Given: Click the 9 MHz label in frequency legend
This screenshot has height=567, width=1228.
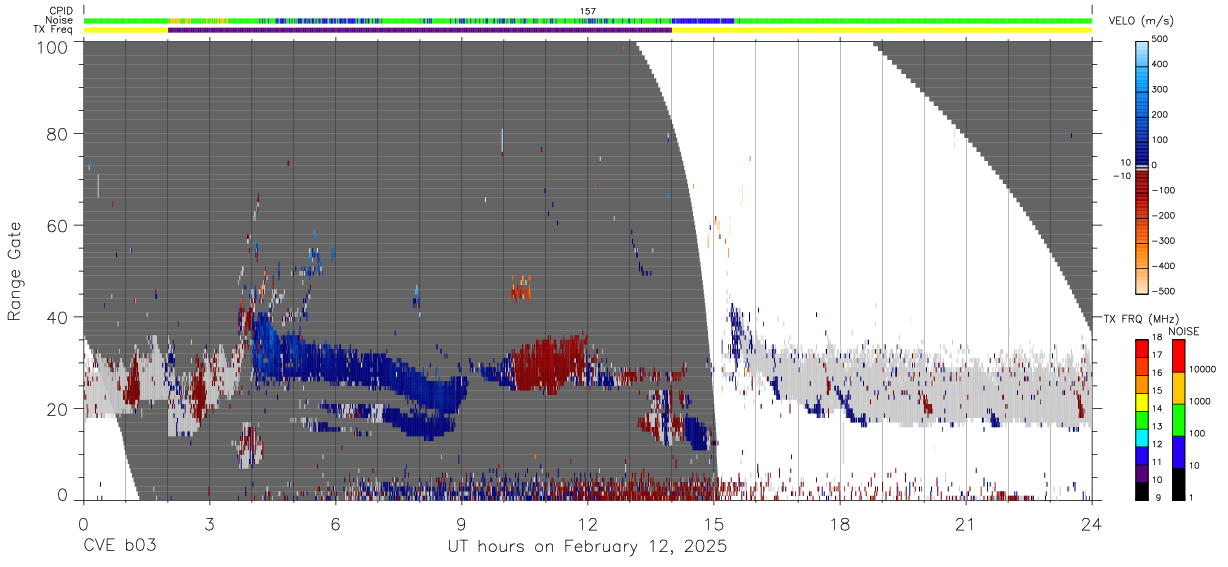Looking at the screenshot, I should (1157, 496).
